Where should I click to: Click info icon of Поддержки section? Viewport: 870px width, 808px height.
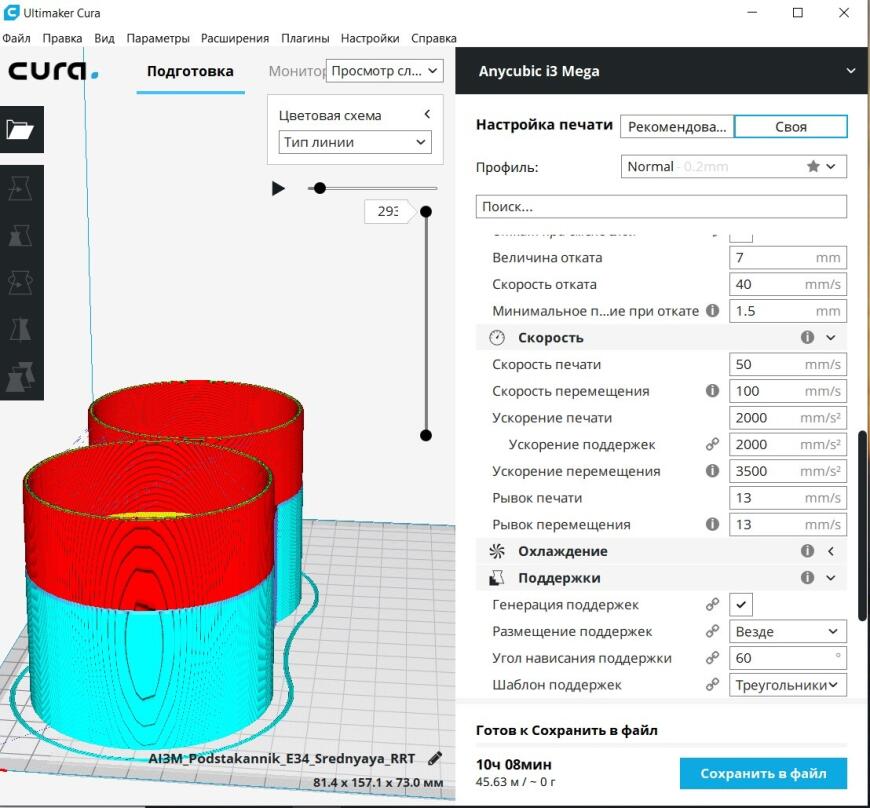coord(807,578)
